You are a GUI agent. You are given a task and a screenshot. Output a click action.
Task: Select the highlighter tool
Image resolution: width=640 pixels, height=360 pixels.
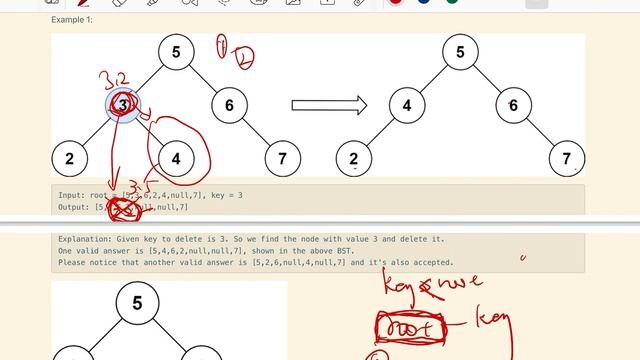point(153,2)
